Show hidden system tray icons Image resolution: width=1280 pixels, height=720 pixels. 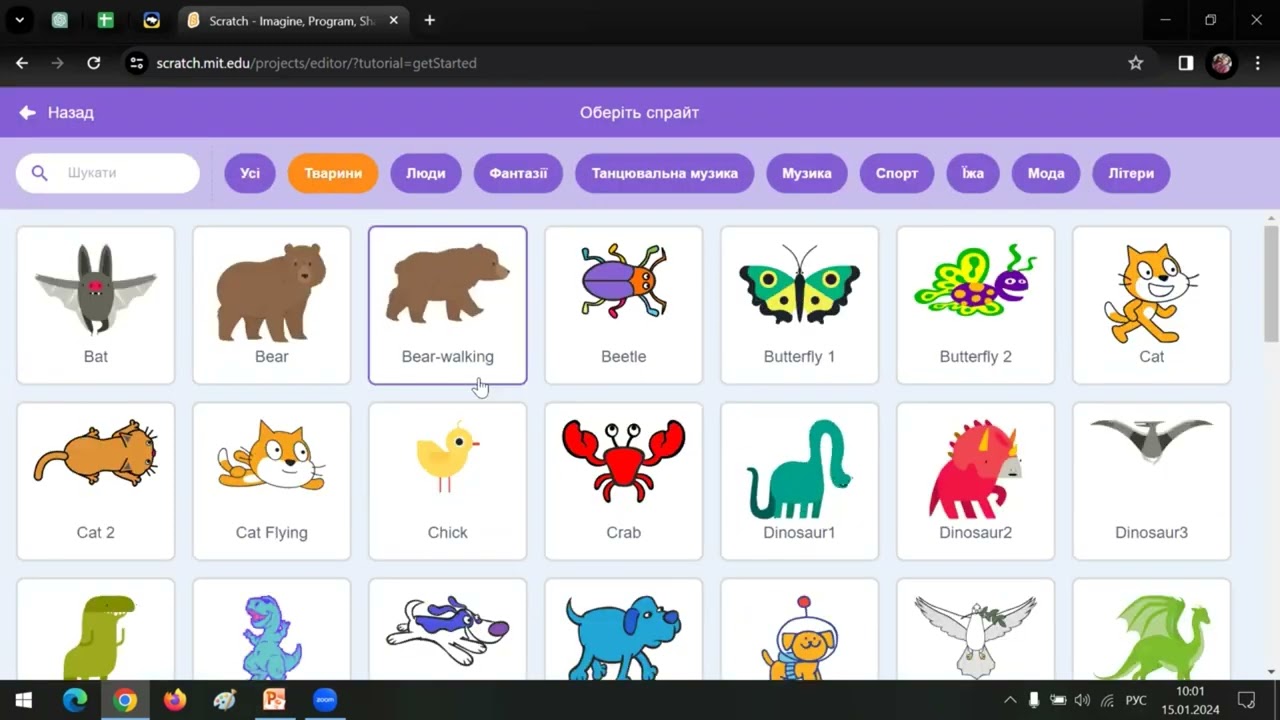coord(1010,700)
